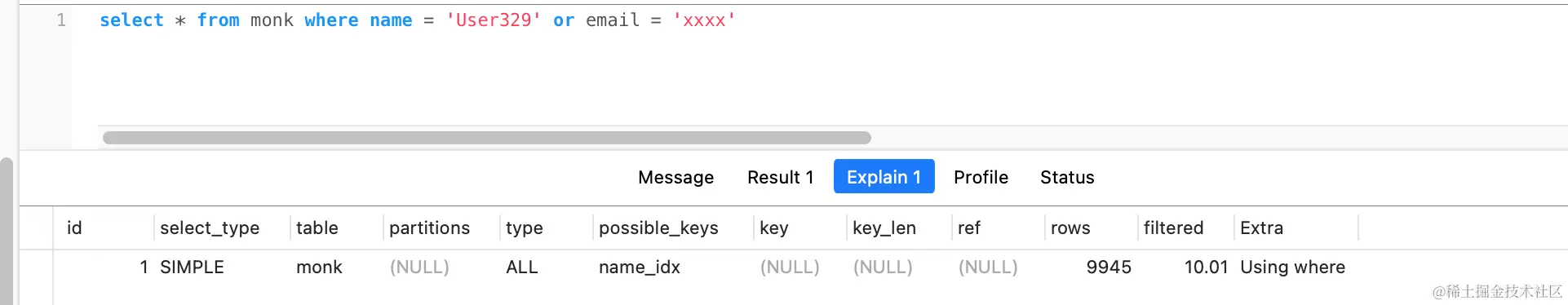Click the vertical scrollbar at left edge
The image size is (1568, 305).
pyautogui.click(x=7, y=232)
